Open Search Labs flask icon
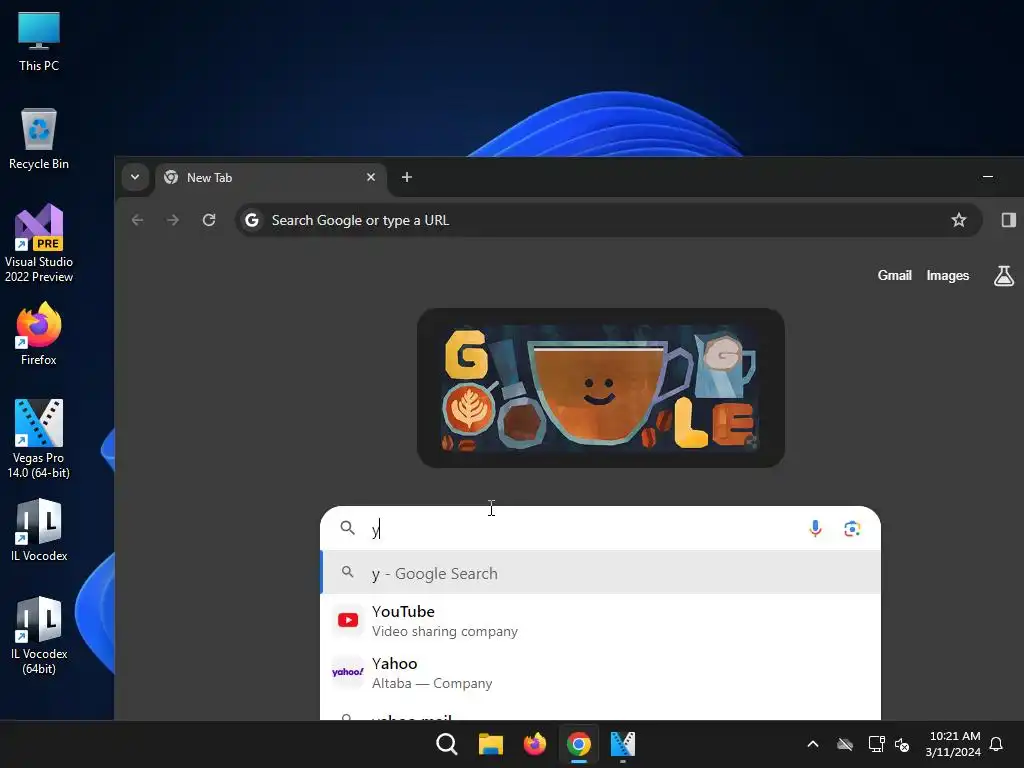Viewport: 1024px width, 768px height. coord(1004,276)
